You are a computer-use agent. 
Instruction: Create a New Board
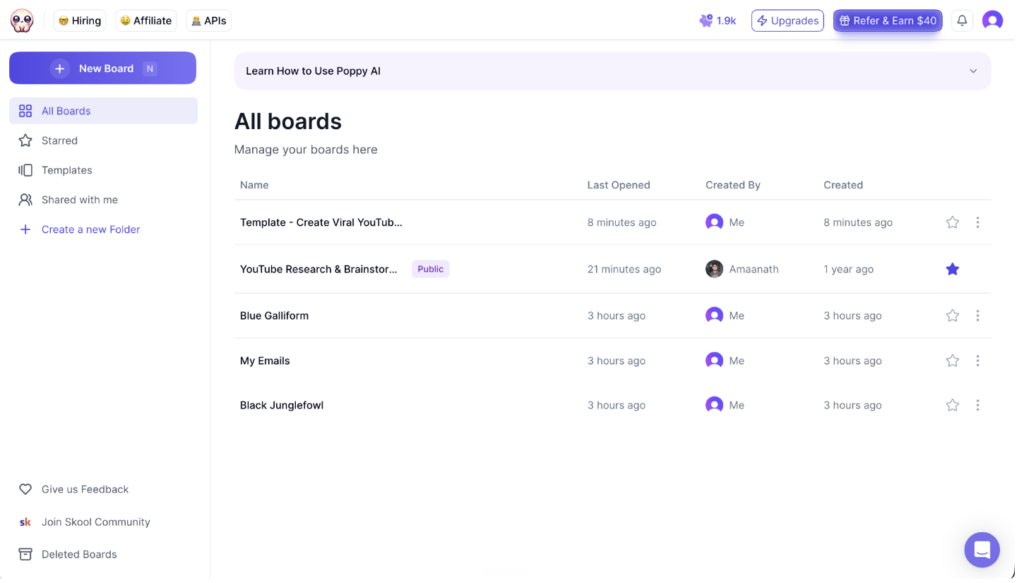[103, 69]
